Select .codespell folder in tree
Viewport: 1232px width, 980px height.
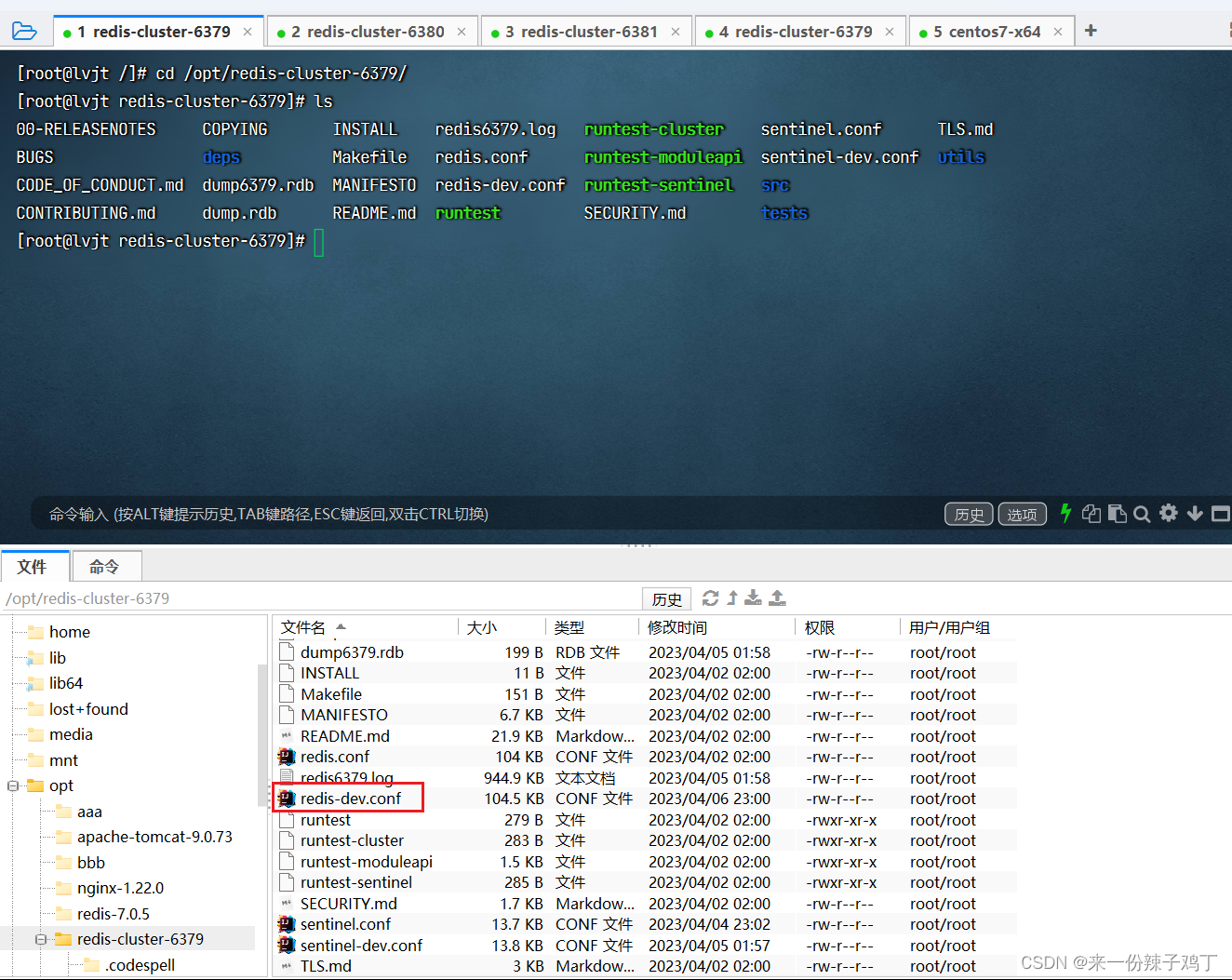pyautogui.click(x=140, y=965)
